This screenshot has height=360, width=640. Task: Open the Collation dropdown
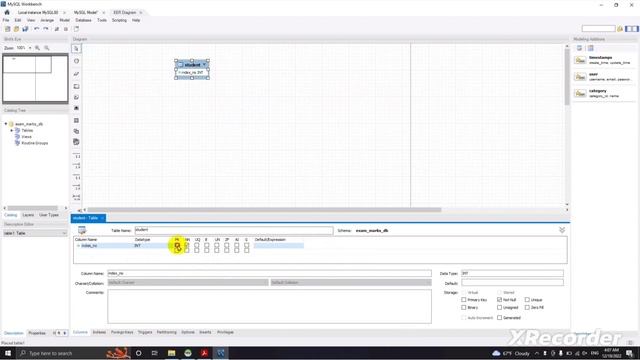pyautogui.click(x=351, y=282)
